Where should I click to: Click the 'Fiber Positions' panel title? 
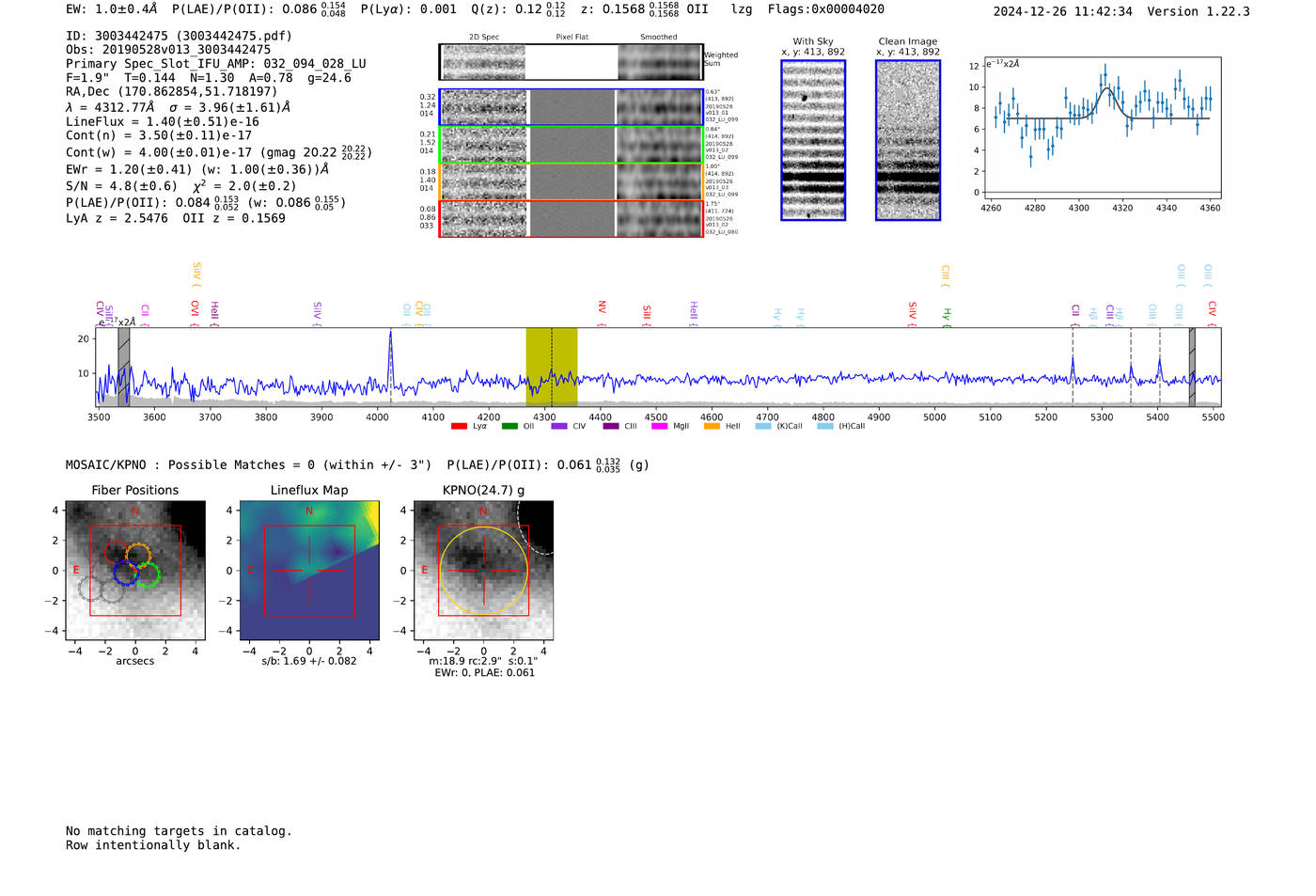pos(135,490)
